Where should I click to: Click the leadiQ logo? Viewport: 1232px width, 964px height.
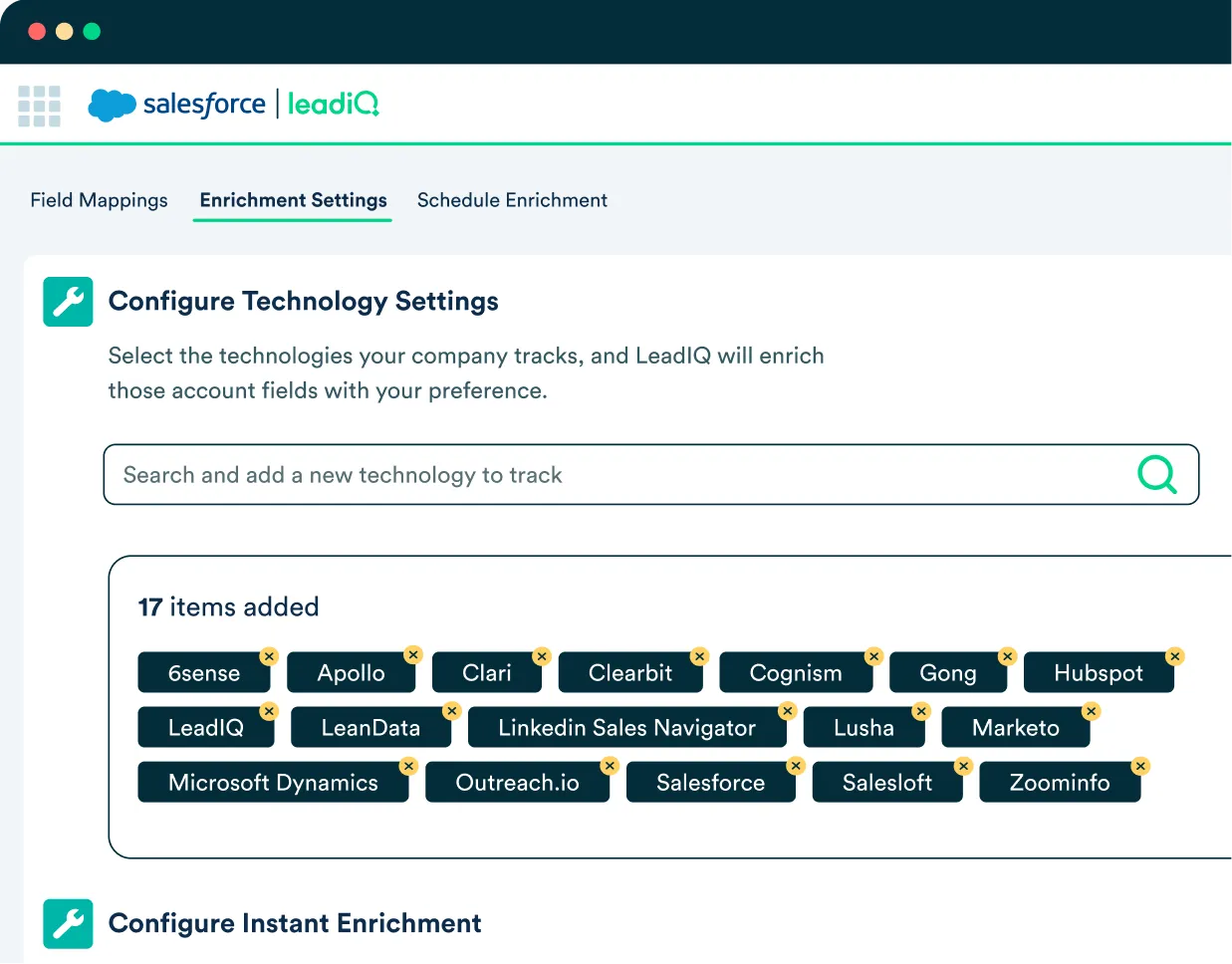pos(333,105)
